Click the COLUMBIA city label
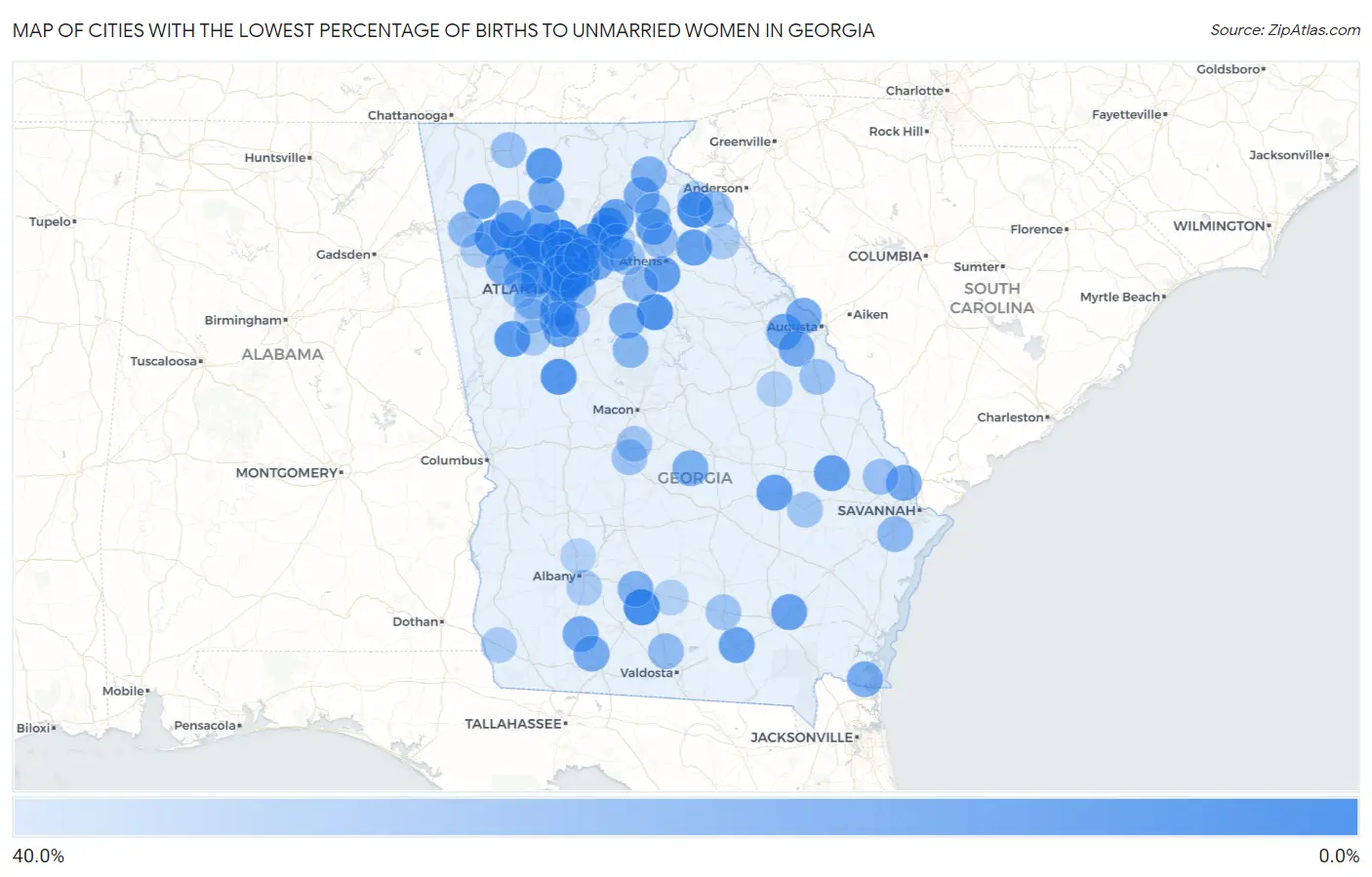Screen dimensions: 1372x877 tap(885, 256)
